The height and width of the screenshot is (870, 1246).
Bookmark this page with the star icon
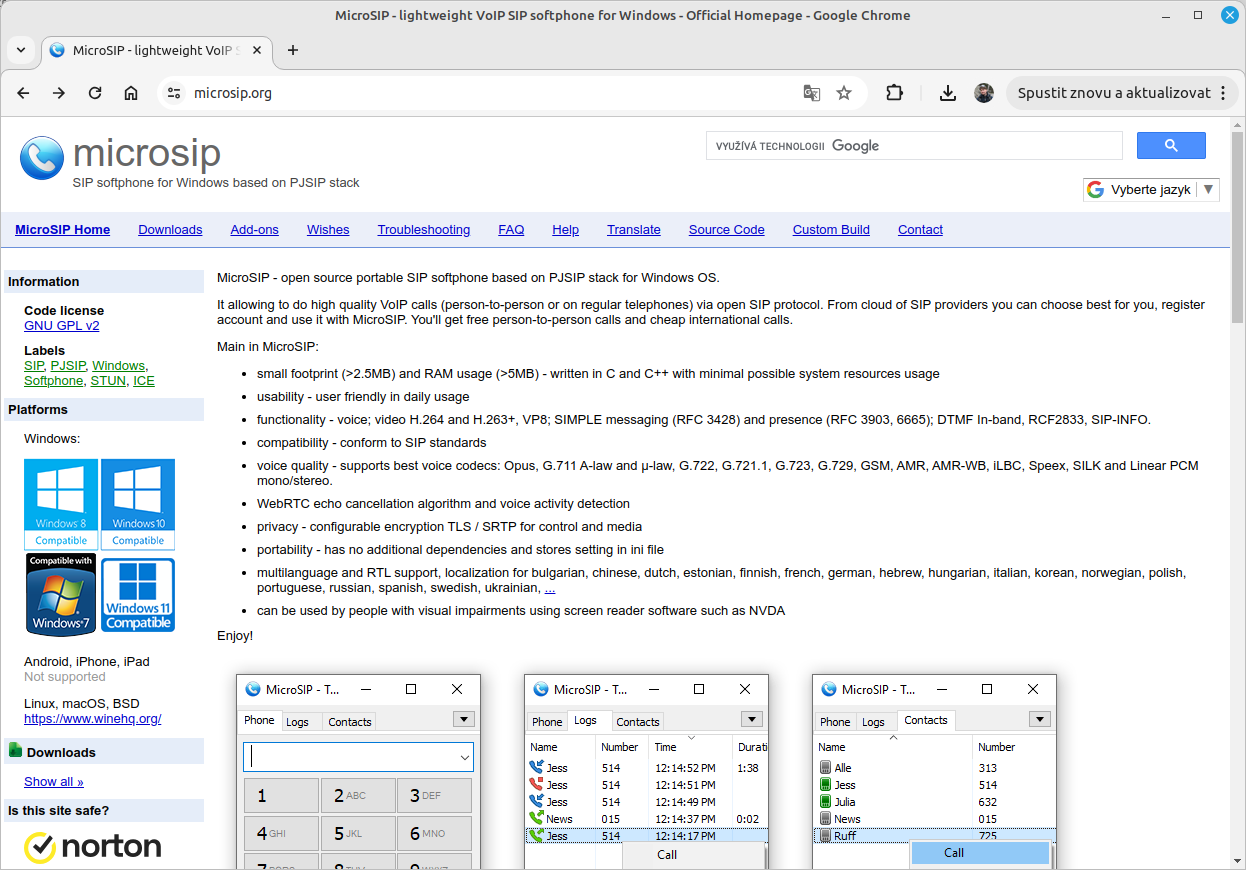[844, 93]
